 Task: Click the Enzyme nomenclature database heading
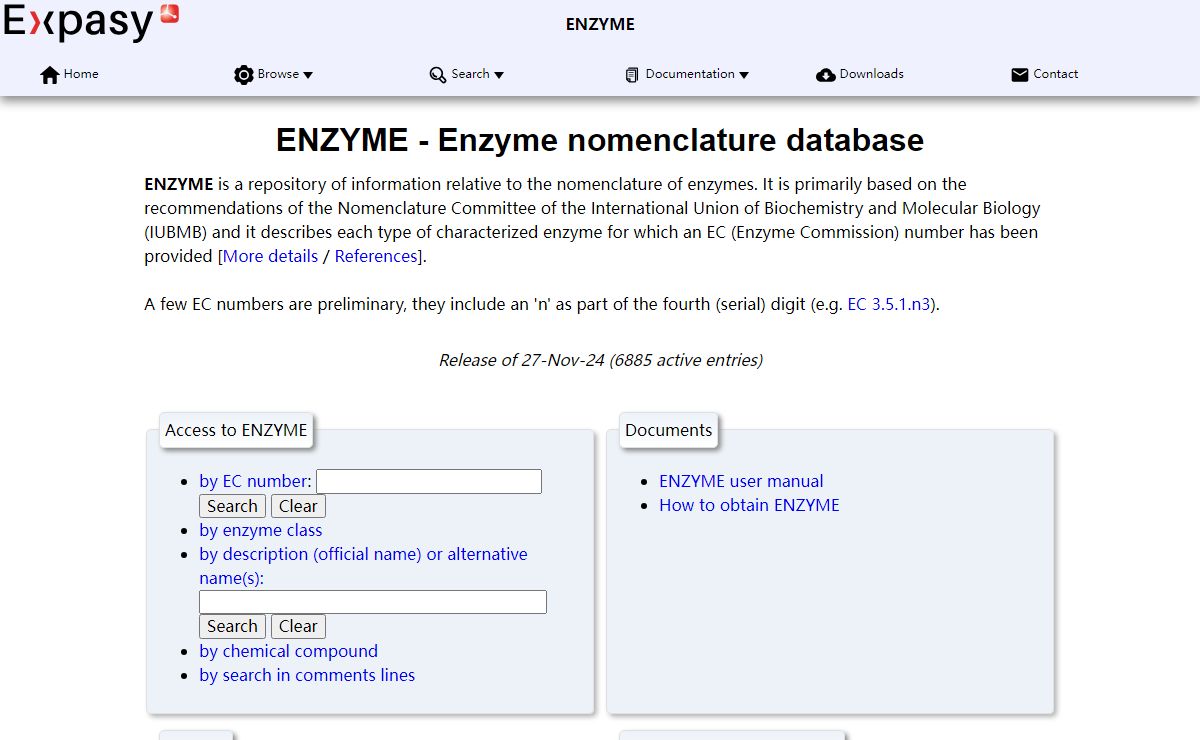600,140
